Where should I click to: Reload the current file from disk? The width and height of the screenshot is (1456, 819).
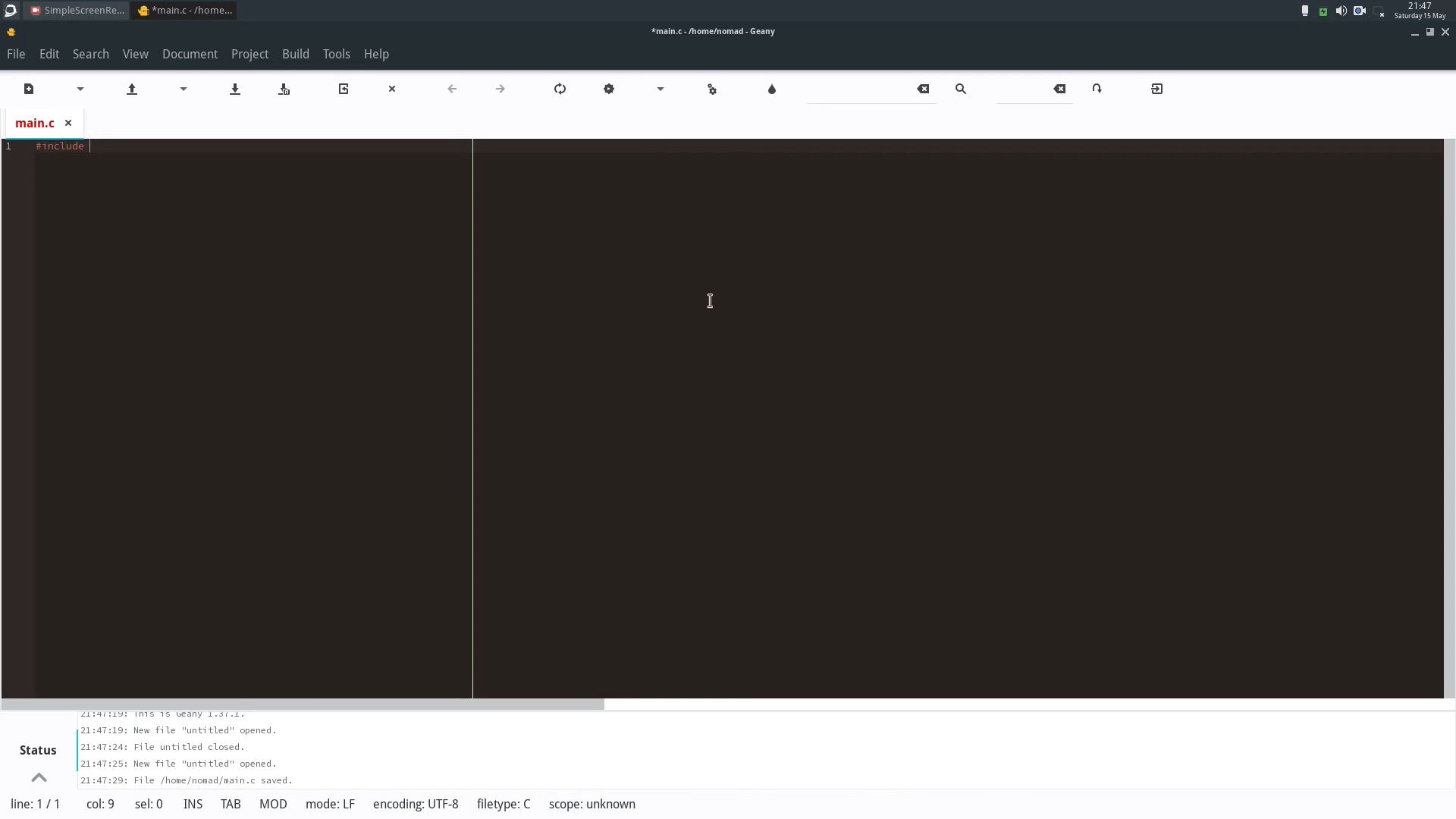(344, 89)
